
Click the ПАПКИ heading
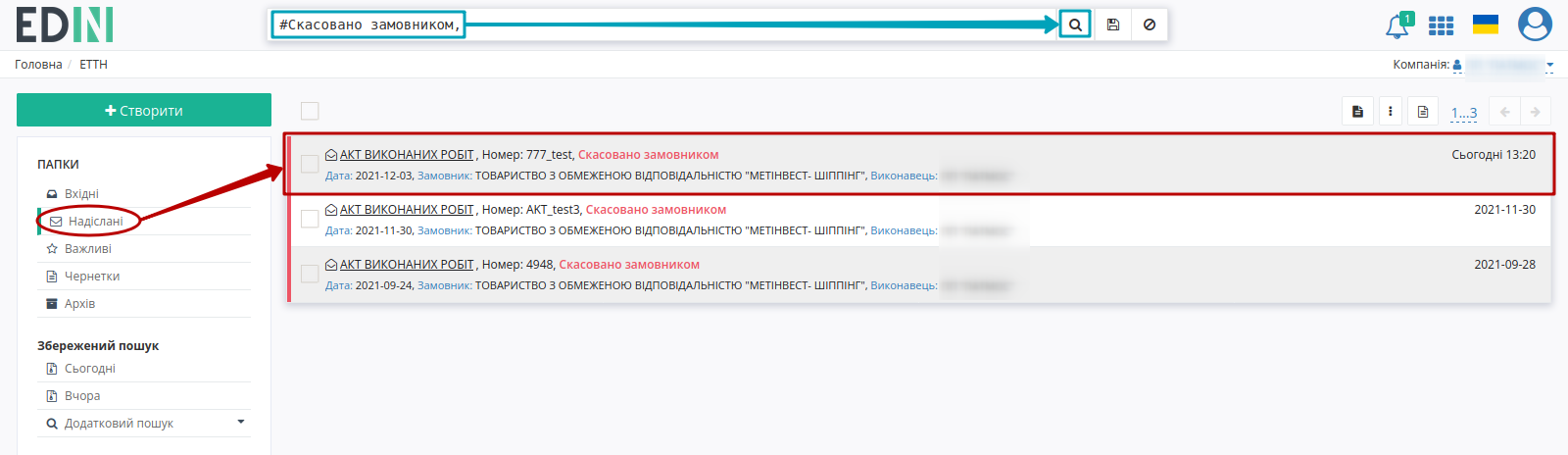(x=58, y=165)
